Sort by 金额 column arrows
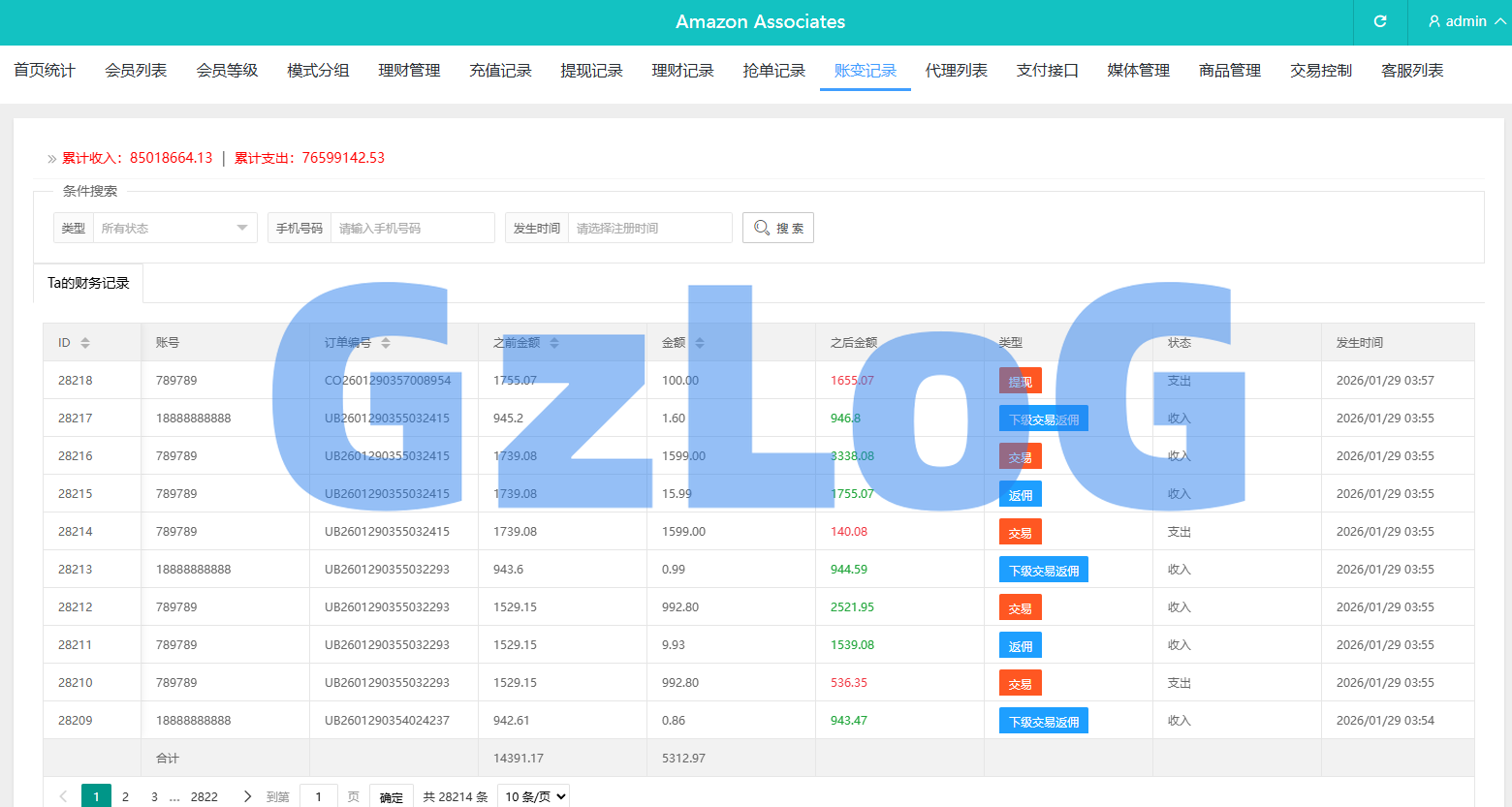 point(700,343)
